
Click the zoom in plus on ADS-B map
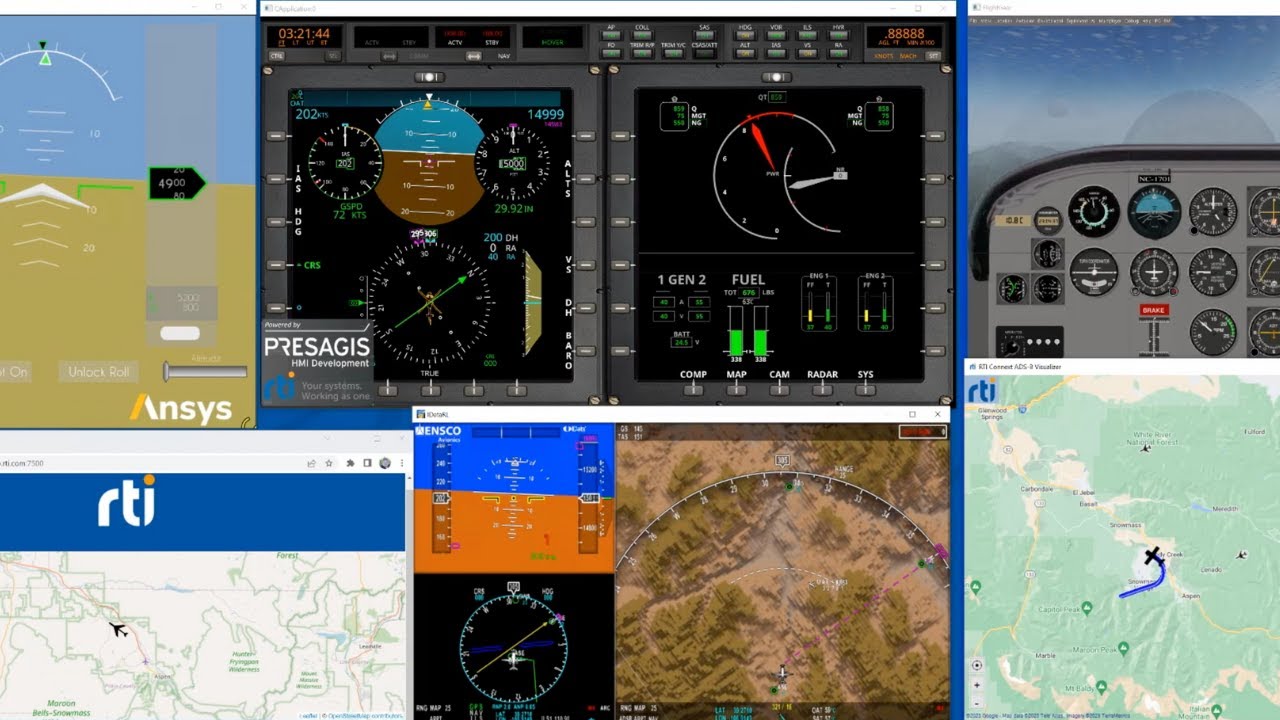point(977,685)
